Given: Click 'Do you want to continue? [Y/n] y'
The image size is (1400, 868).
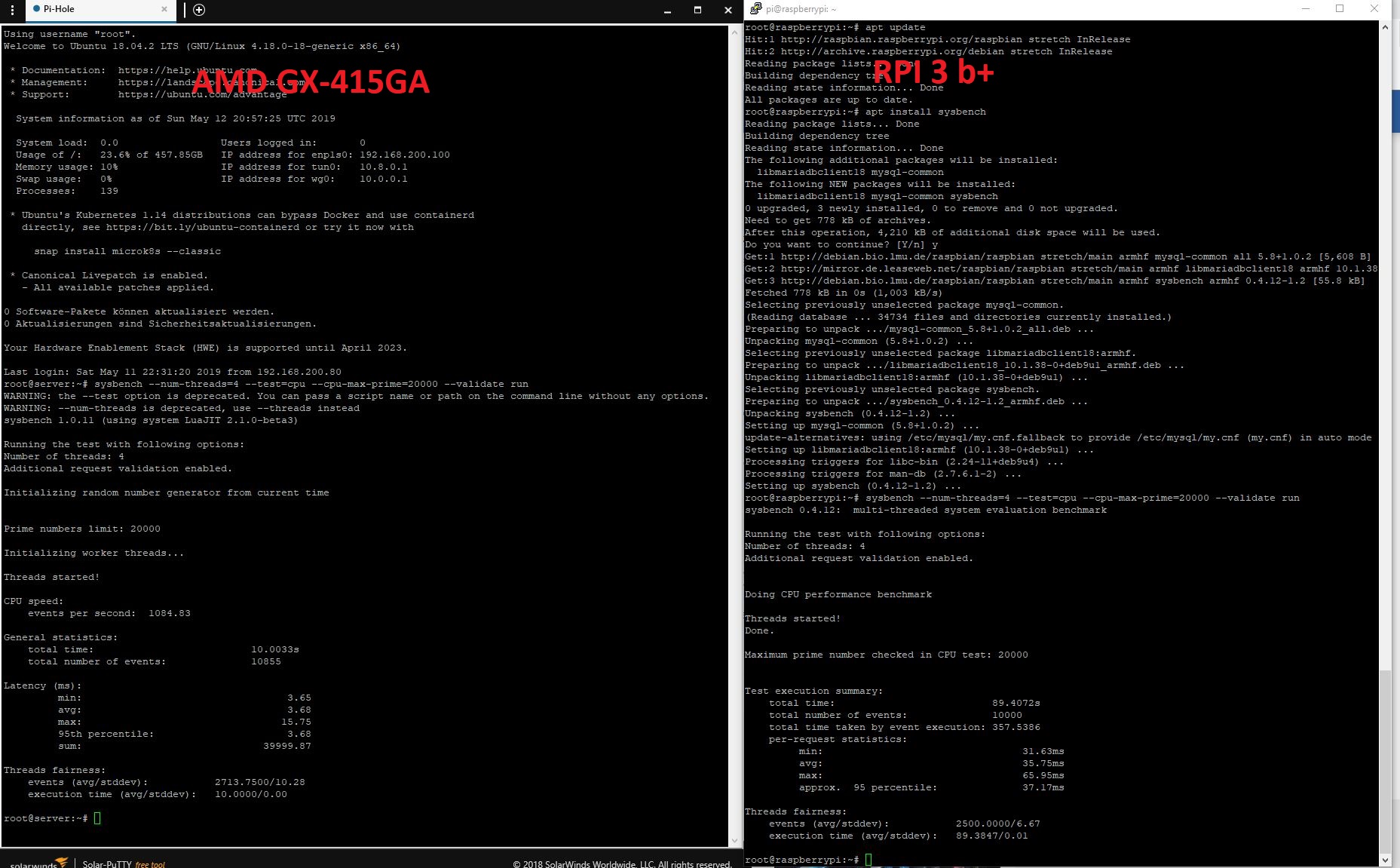Looking at the screenshot, I should pyautogui.click(x=841, y=244).
